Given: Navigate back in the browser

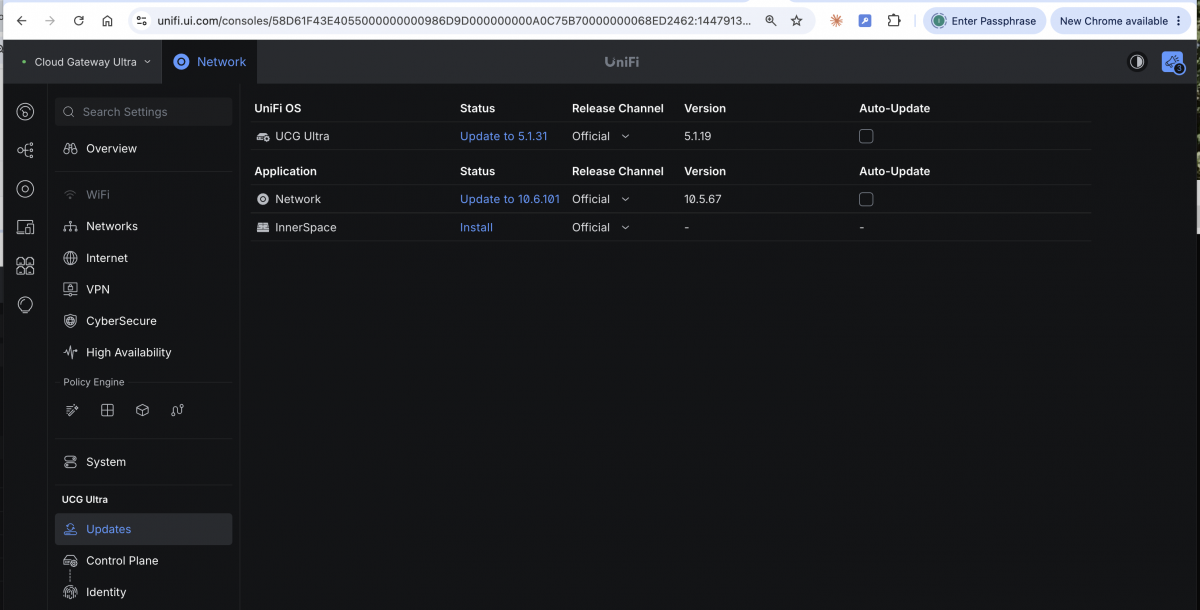Looking at the screenshot, I should (x=21, y=20).
